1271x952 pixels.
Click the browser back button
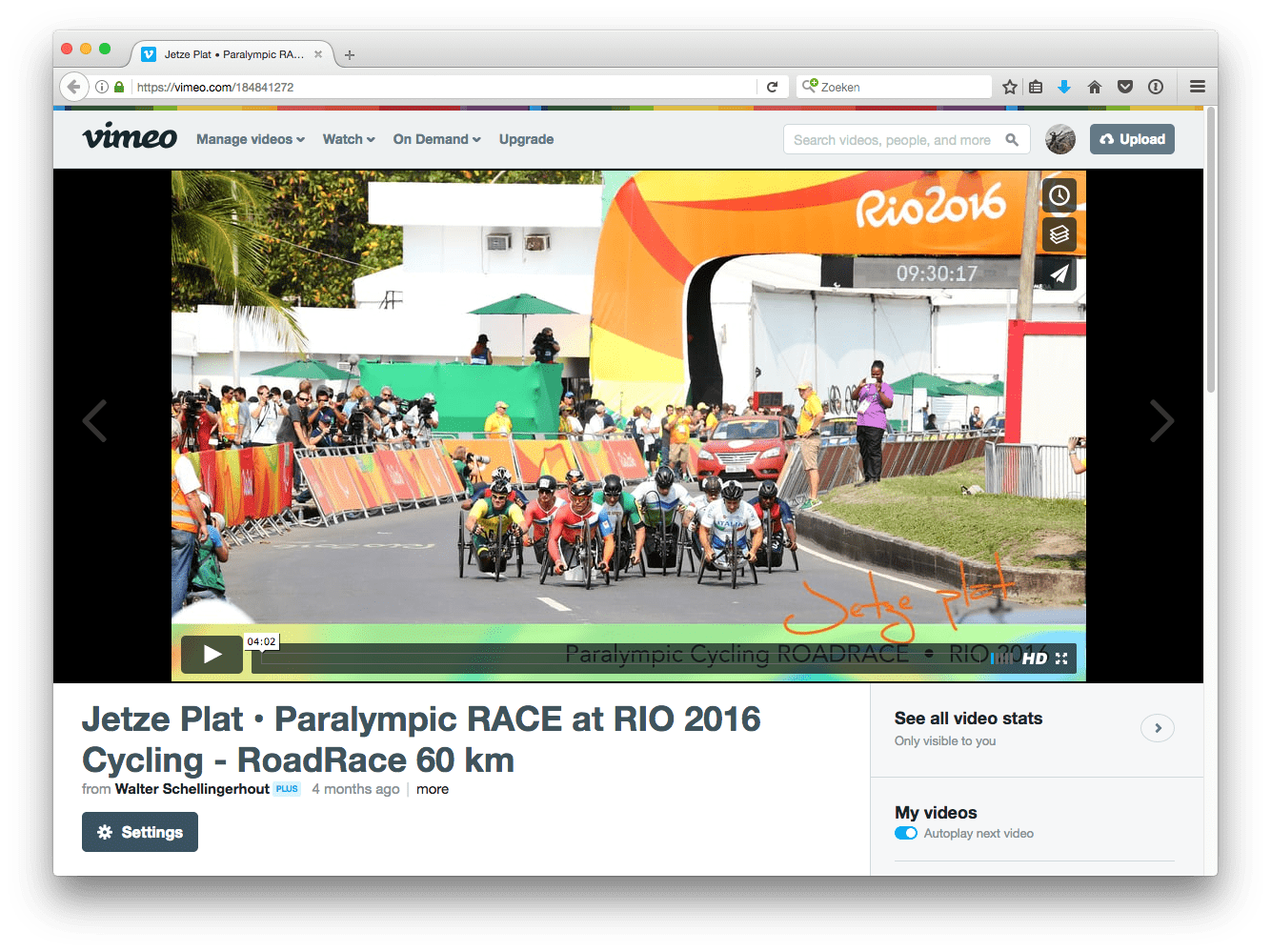click(x=74, y=87)
